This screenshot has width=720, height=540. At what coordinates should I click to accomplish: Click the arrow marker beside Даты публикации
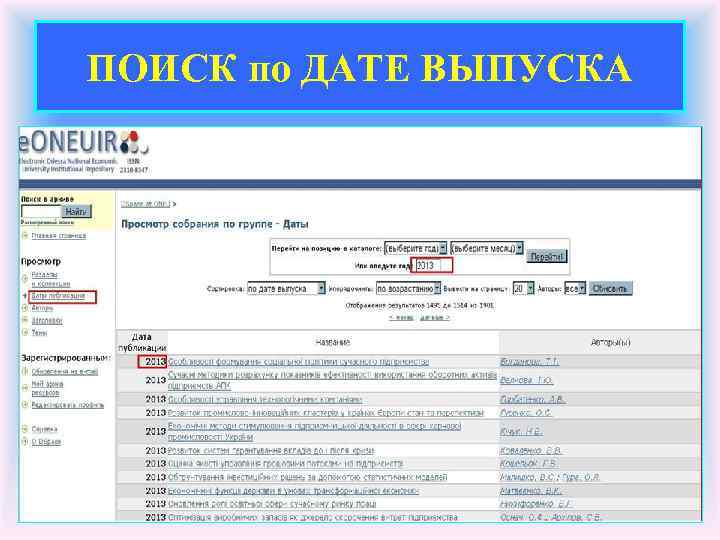click(x=25, y=296)
